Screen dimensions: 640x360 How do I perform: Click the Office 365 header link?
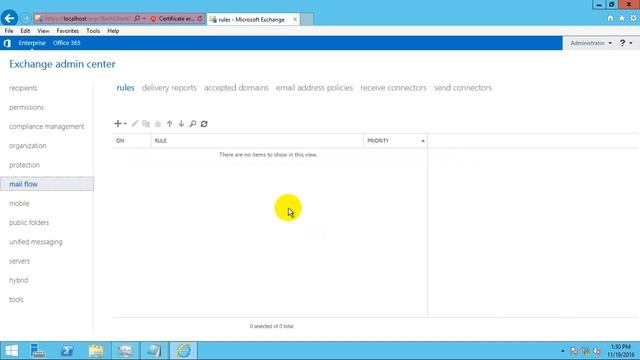pyautogui.click(x=67, y=43)
